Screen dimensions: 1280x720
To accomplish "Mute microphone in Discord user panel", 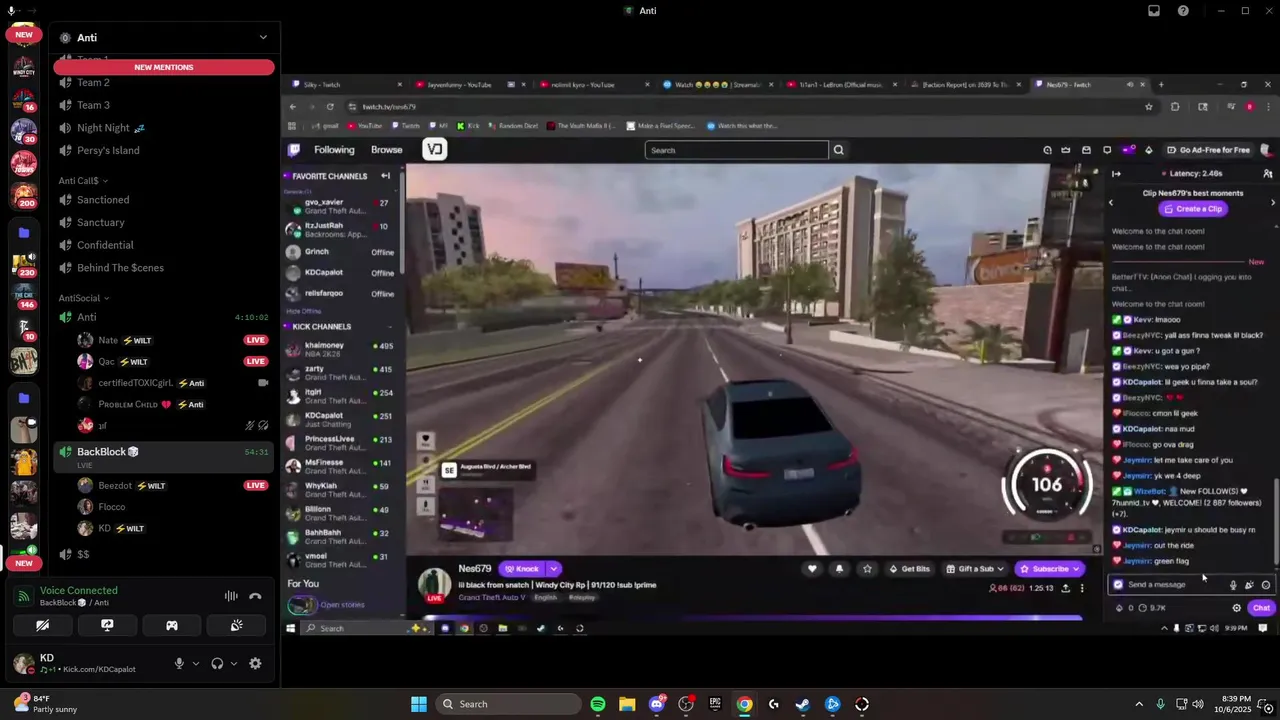I will point(179,663).
